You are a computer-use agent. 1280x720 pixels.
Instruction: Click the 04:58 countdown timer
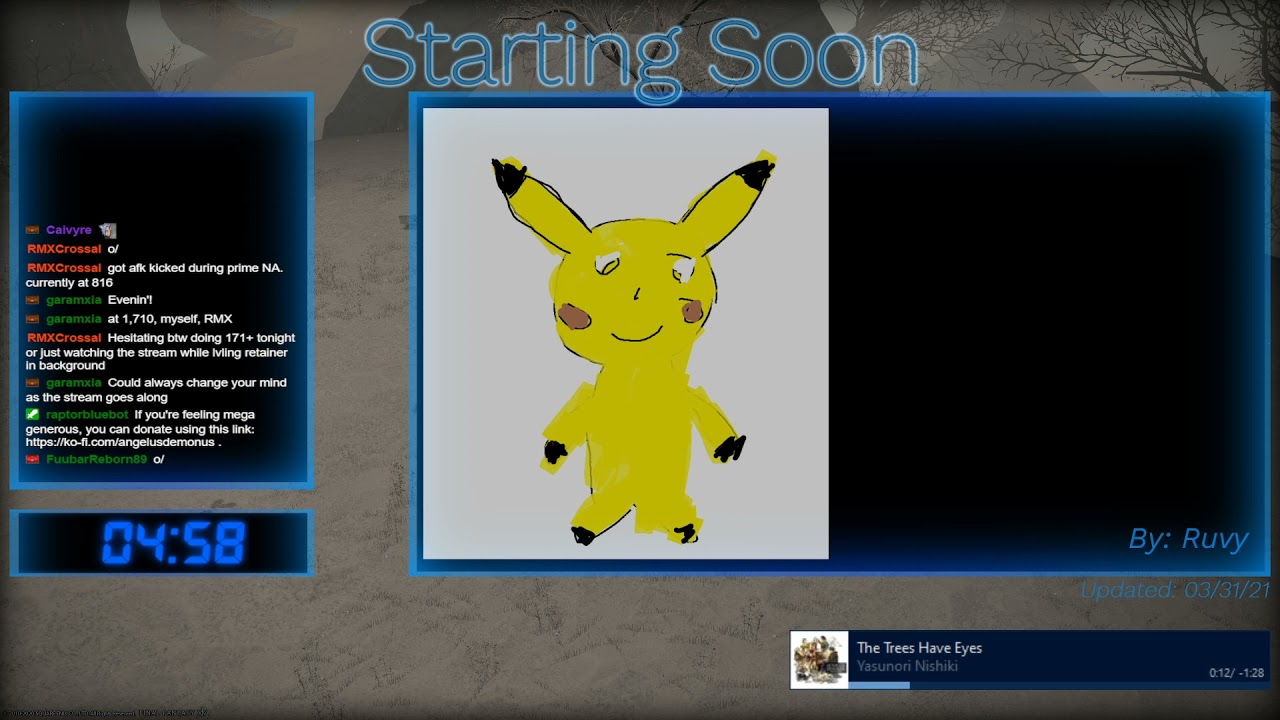tap(174, 544)
